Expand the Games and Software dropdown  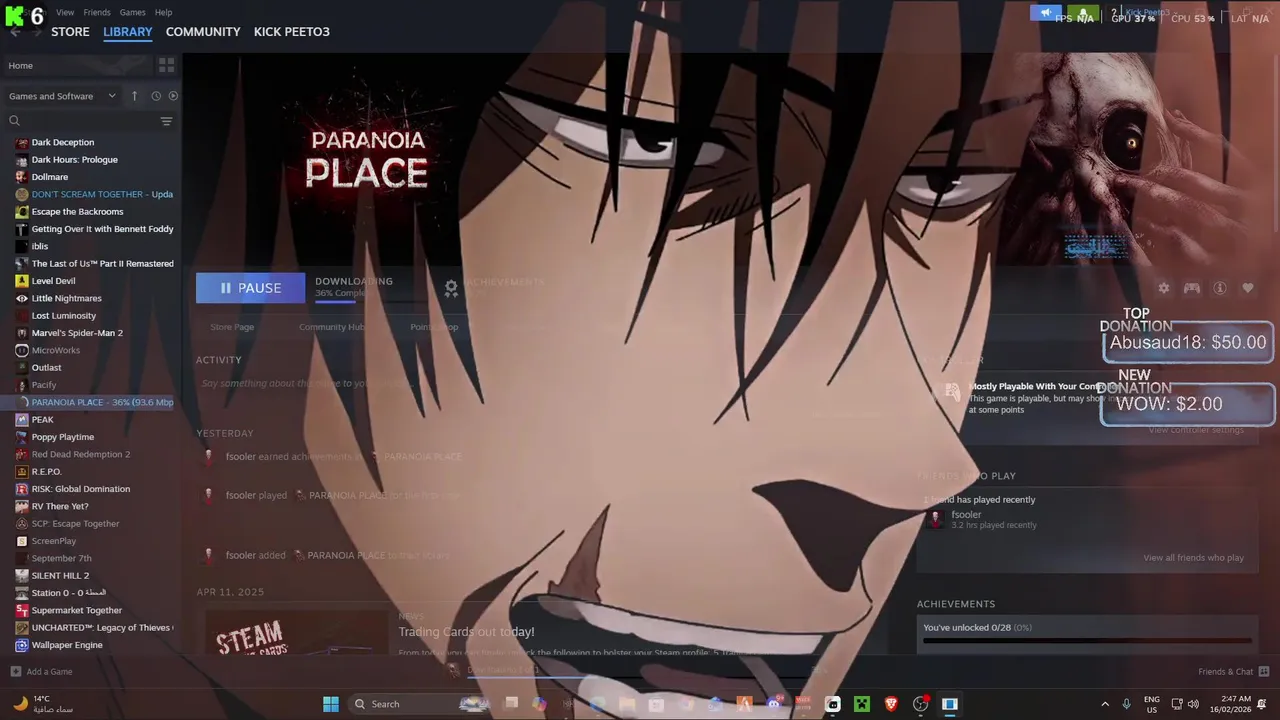click(63, 96)
